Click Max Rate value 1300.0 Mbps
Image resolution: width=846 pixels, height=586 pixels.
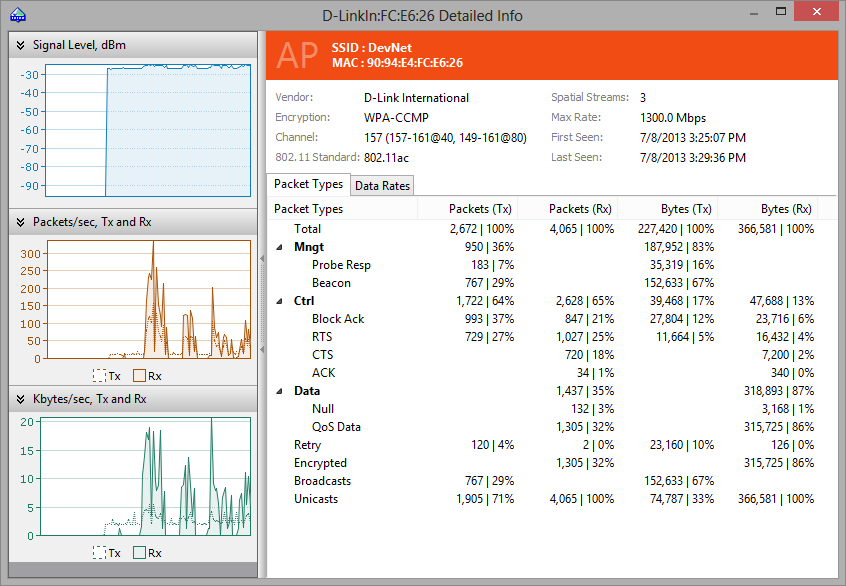pos(673,118)
